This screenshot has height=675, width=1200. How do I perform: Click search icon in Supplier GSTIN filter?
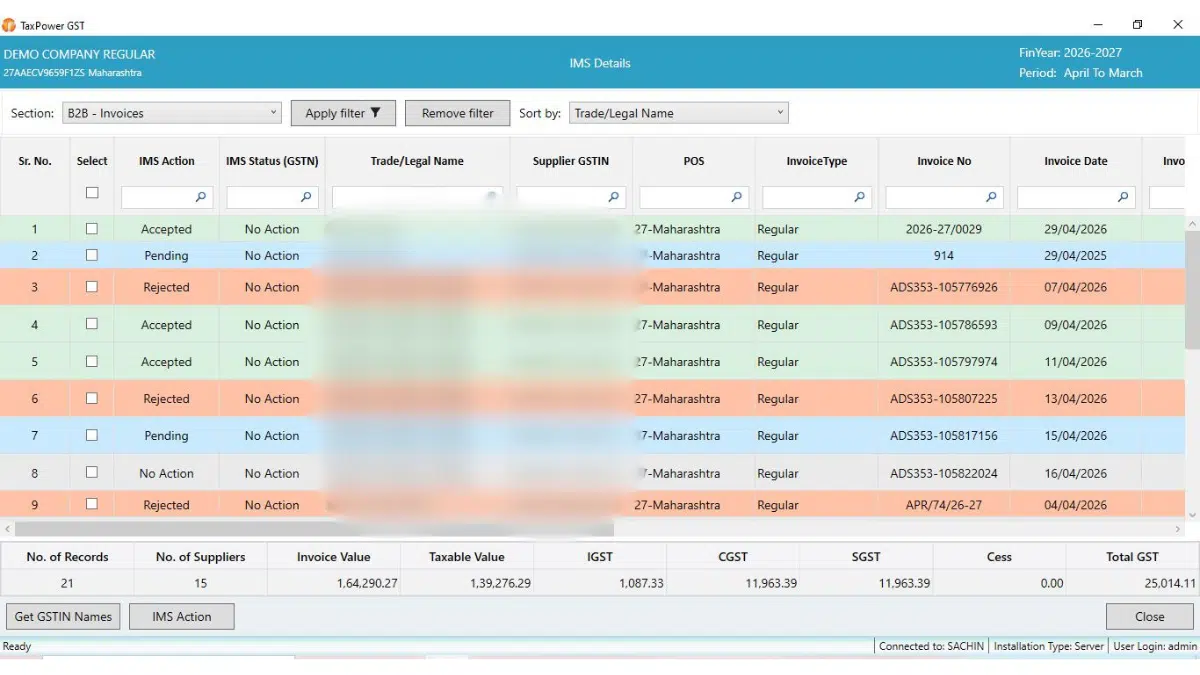pyautogui.click(x=614, y=198)
